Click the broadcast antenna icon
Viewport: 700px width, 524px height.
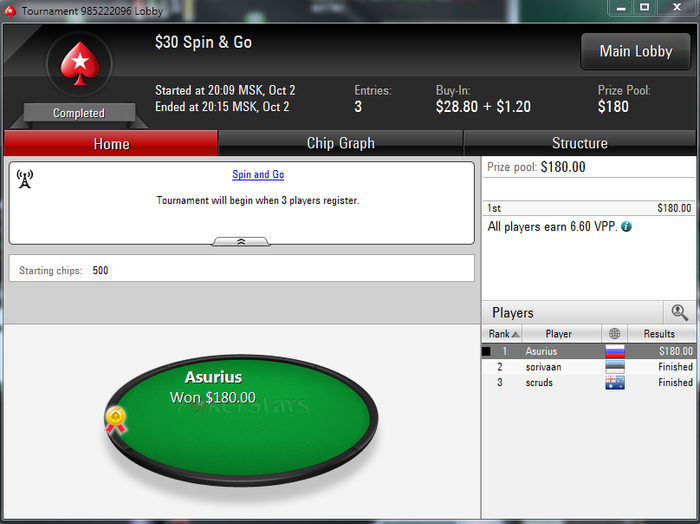[x=25, y=179]
